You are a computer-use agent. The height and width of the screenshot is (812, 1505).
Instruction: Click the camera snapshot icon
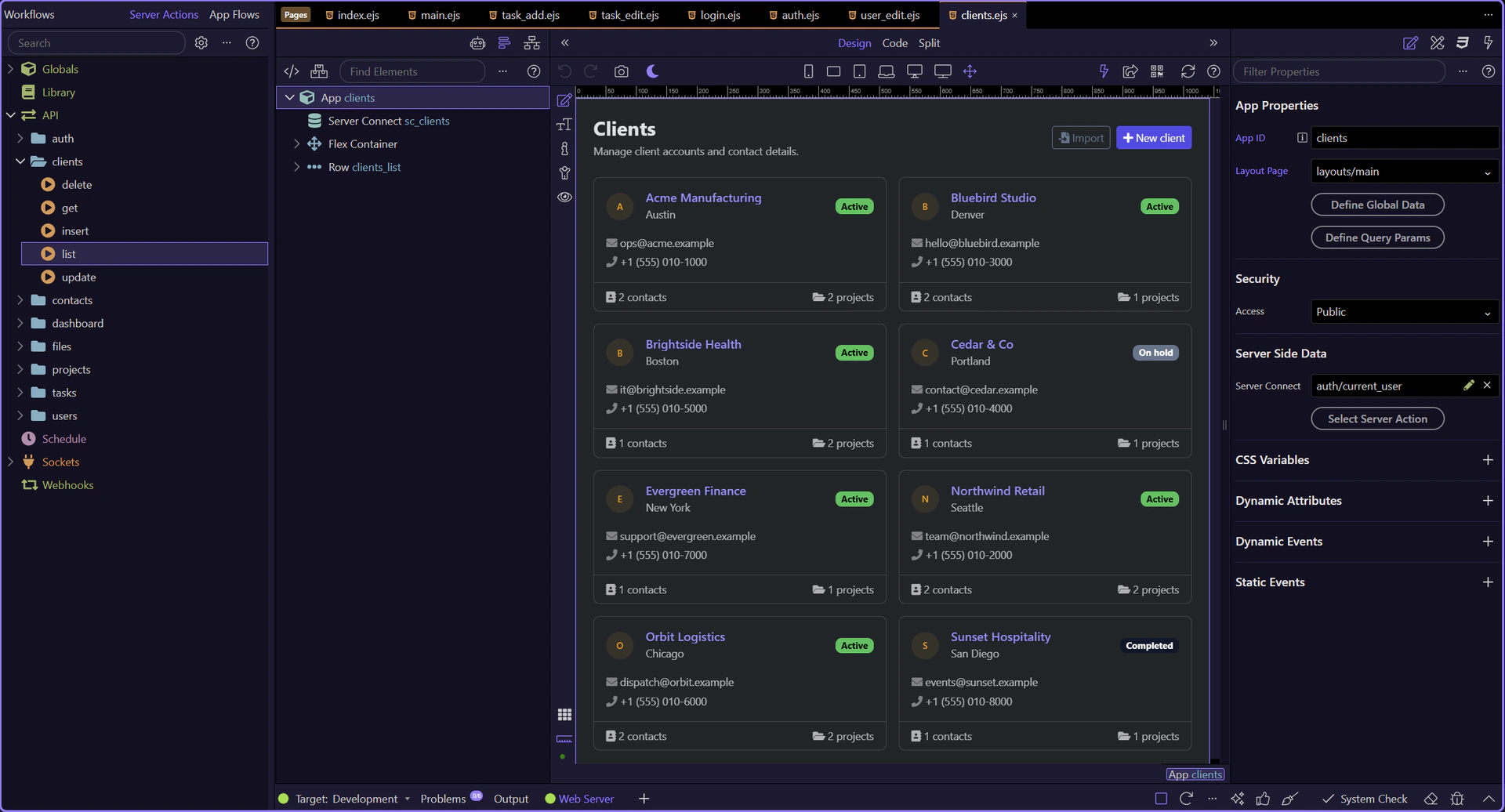tap(621, 71)
